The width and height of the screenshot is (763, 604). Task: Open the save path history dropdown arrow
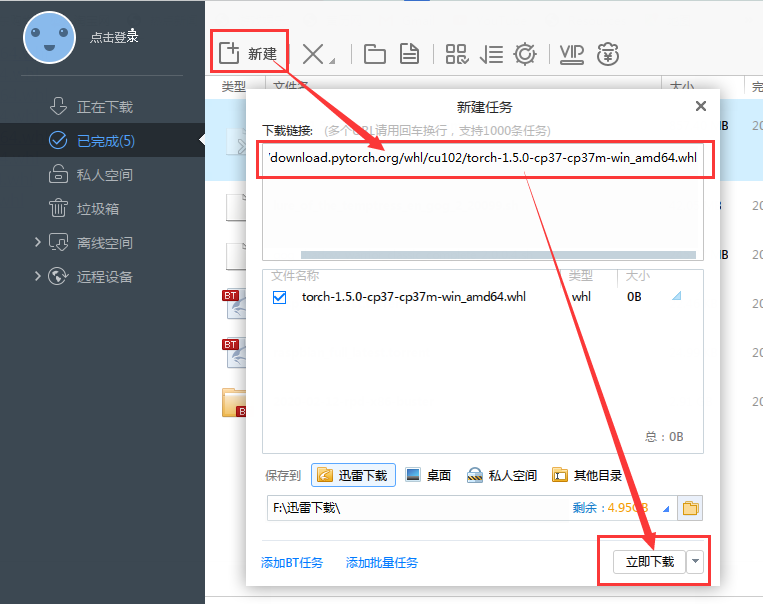pyautogui.click(x=666, y=509)
